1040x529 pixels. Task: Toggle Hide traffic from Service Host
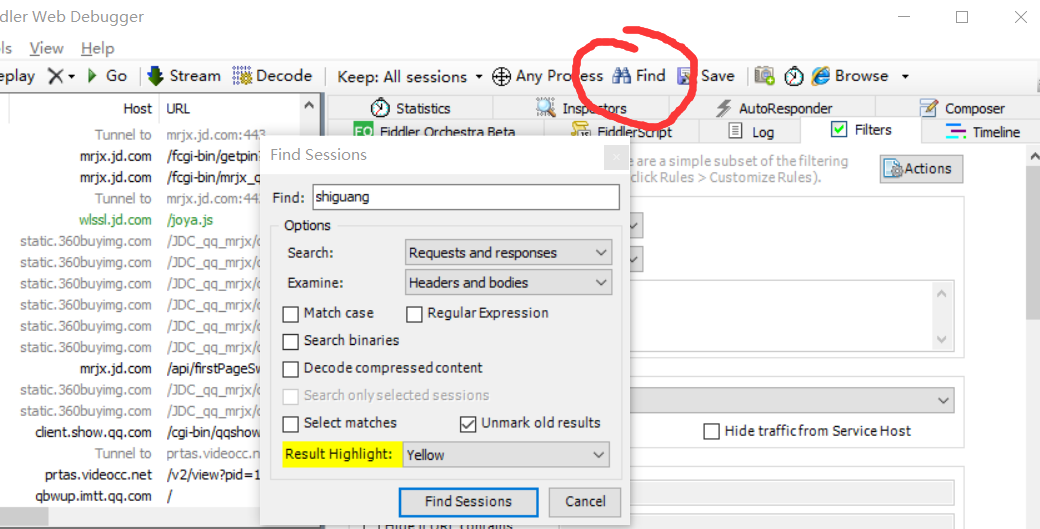[711, 432]
